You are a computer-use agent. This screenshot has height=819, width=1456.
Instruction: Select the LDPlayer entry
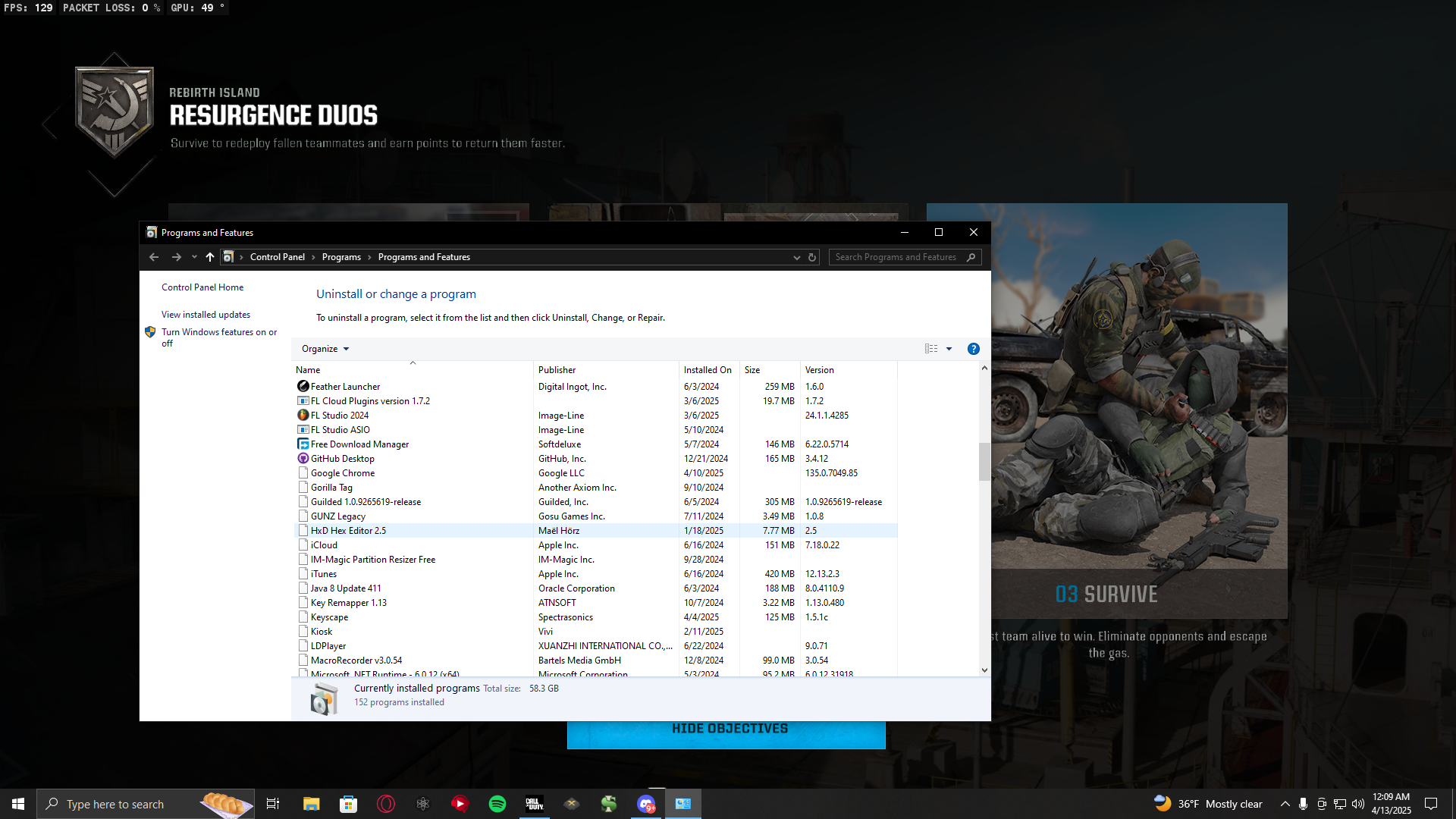[595, 646]
